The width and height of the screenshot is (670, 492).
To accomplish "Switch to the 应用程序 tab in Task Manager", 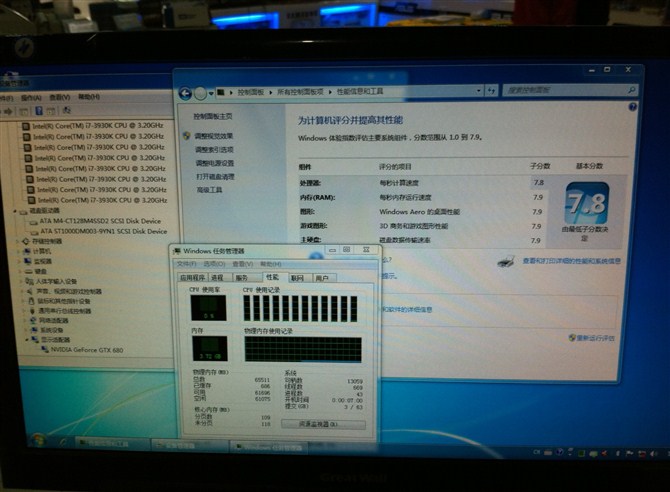I will pos(192,278).
